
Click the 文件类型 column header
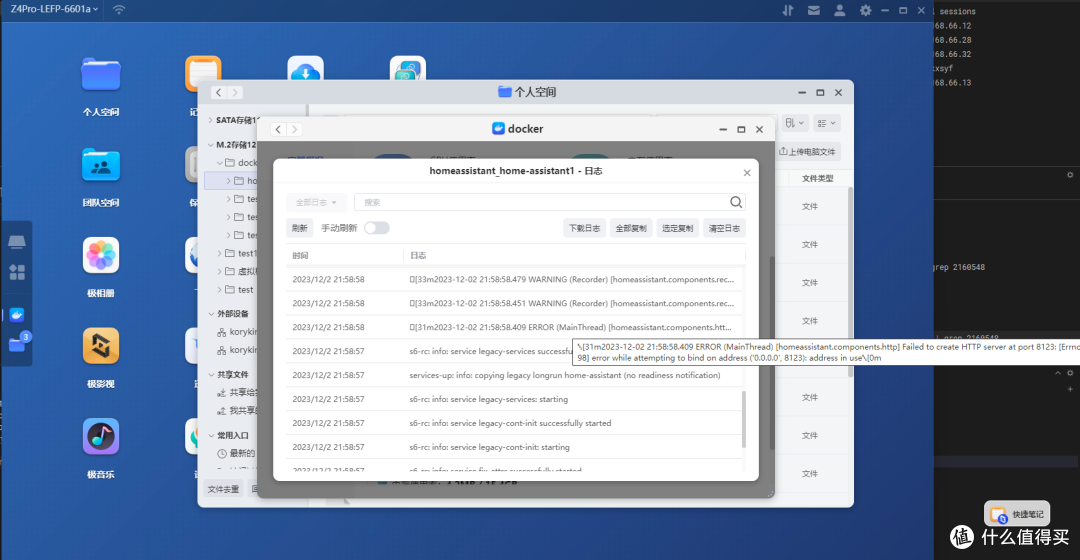pos(818,178)
